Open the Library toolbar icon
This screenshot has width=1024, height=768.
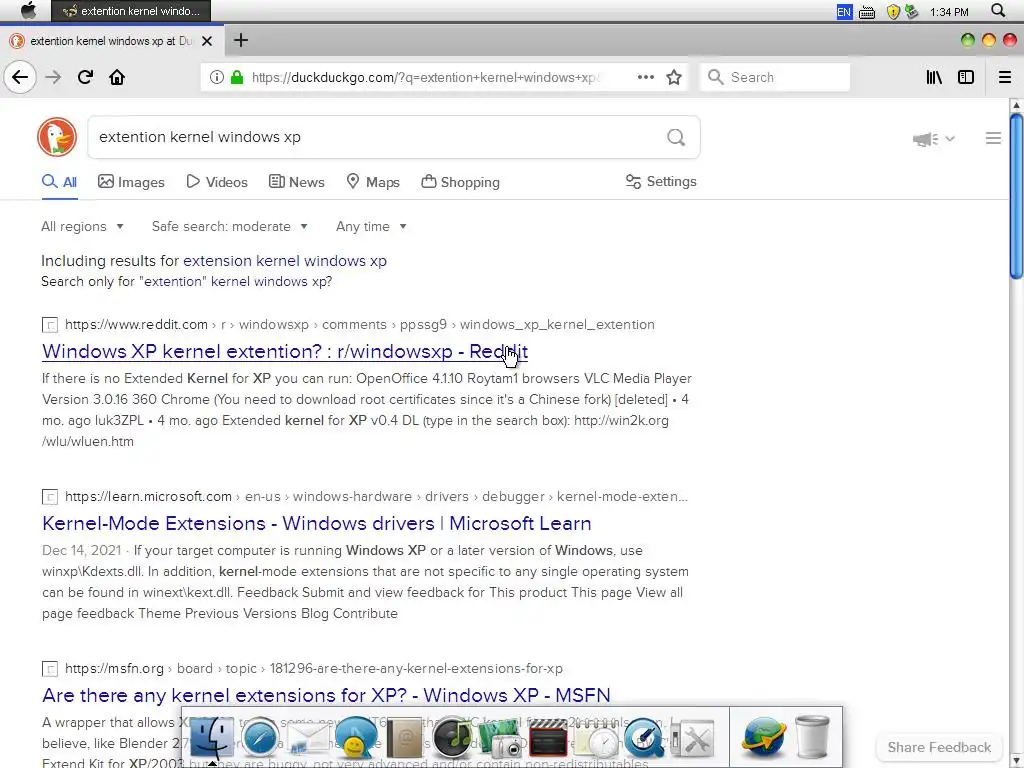pos(934,77)
